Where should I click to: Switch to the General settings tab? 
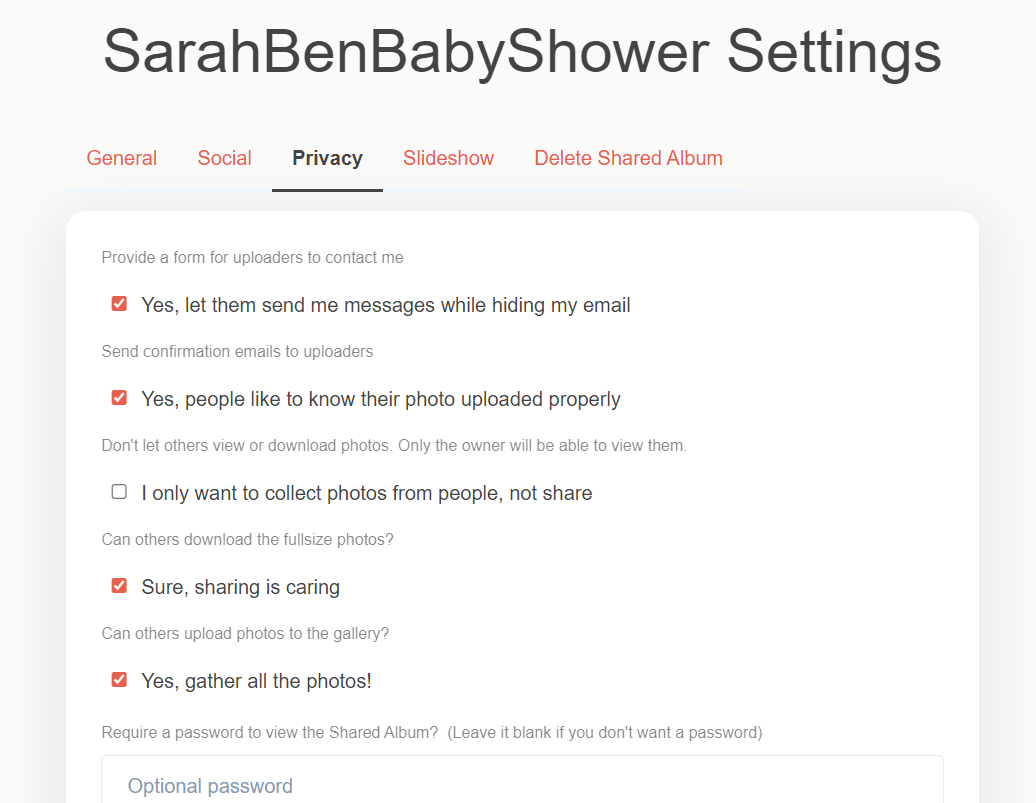121,158
